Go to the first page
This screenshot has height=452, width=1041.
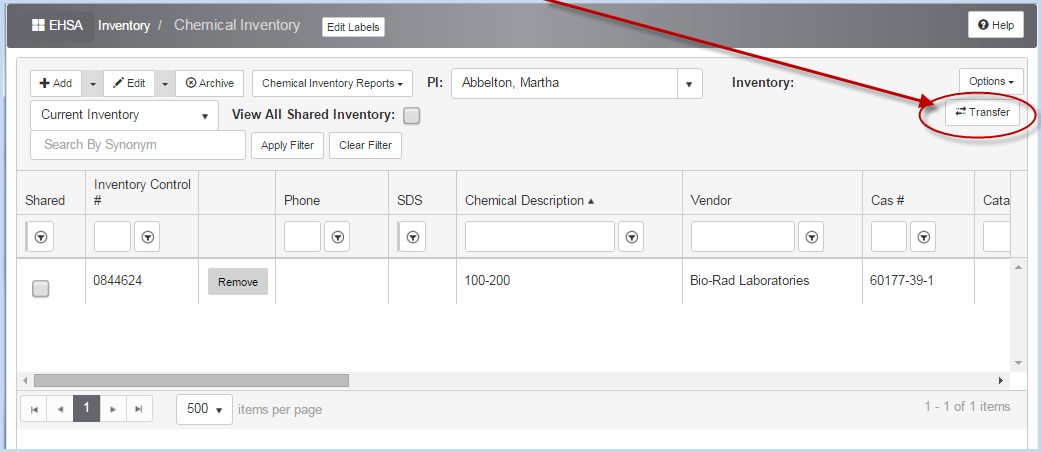coord(34,409)
